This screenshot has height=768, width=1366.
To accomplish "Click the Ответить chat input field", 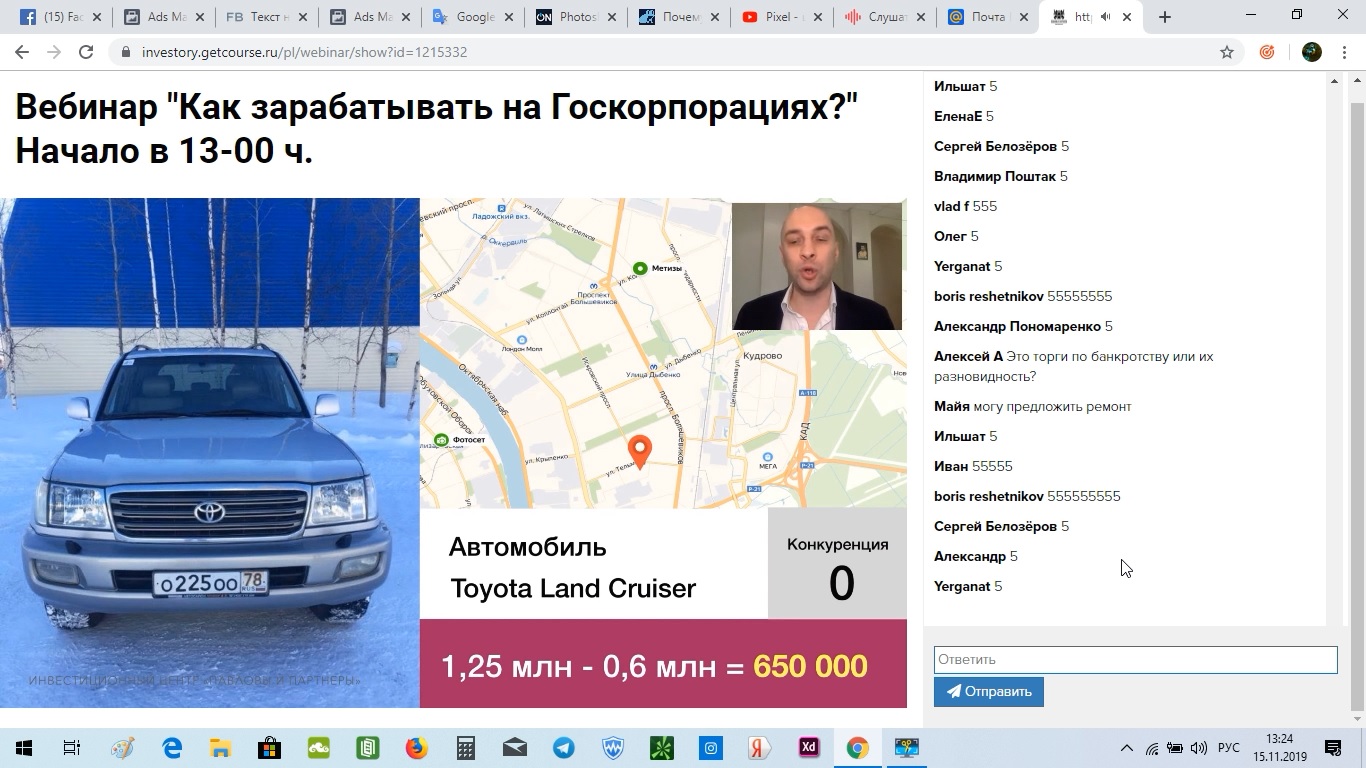I will tap(1135, 659).
